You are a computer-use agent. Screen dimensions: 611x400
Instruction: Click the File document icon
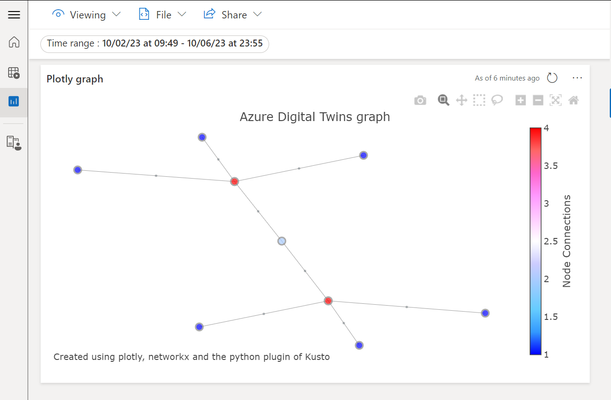(x=144, y=14)
